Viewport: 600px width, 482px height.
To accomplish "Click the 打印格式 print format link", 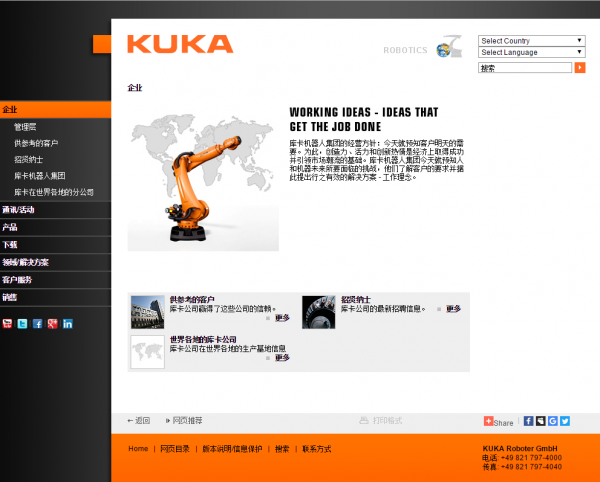I will (388, 420).
